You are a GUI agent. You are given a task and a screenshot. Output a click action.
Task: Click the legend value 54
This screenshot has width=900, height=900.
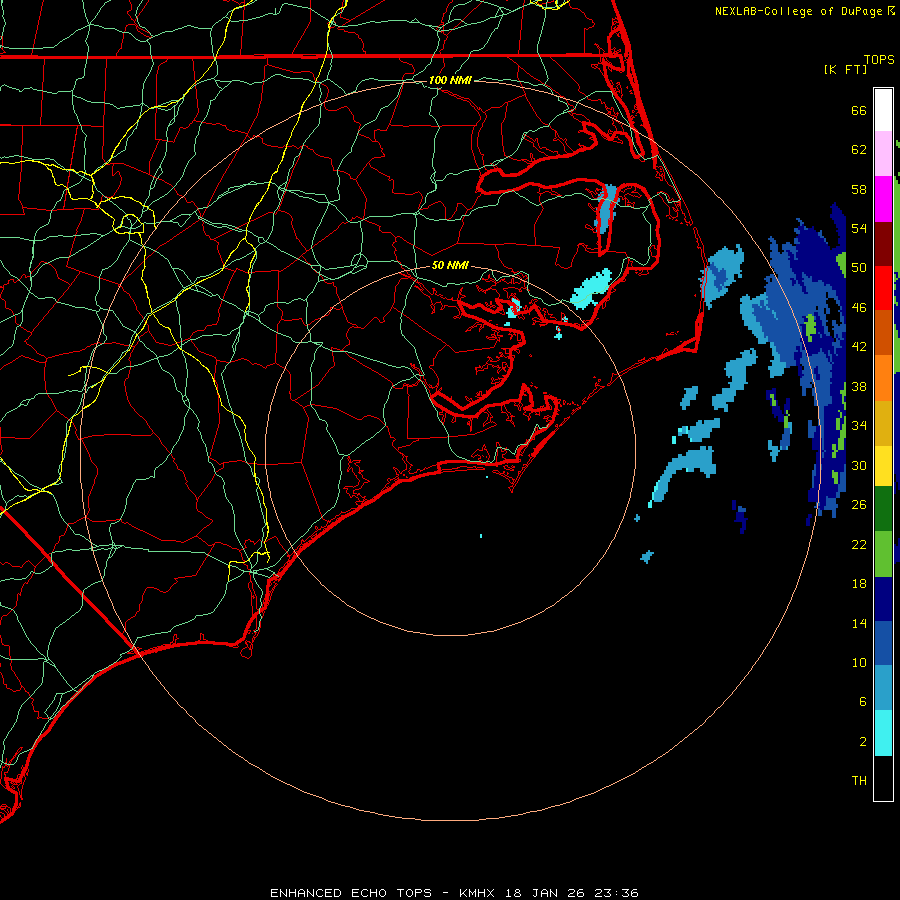(859, 228)
